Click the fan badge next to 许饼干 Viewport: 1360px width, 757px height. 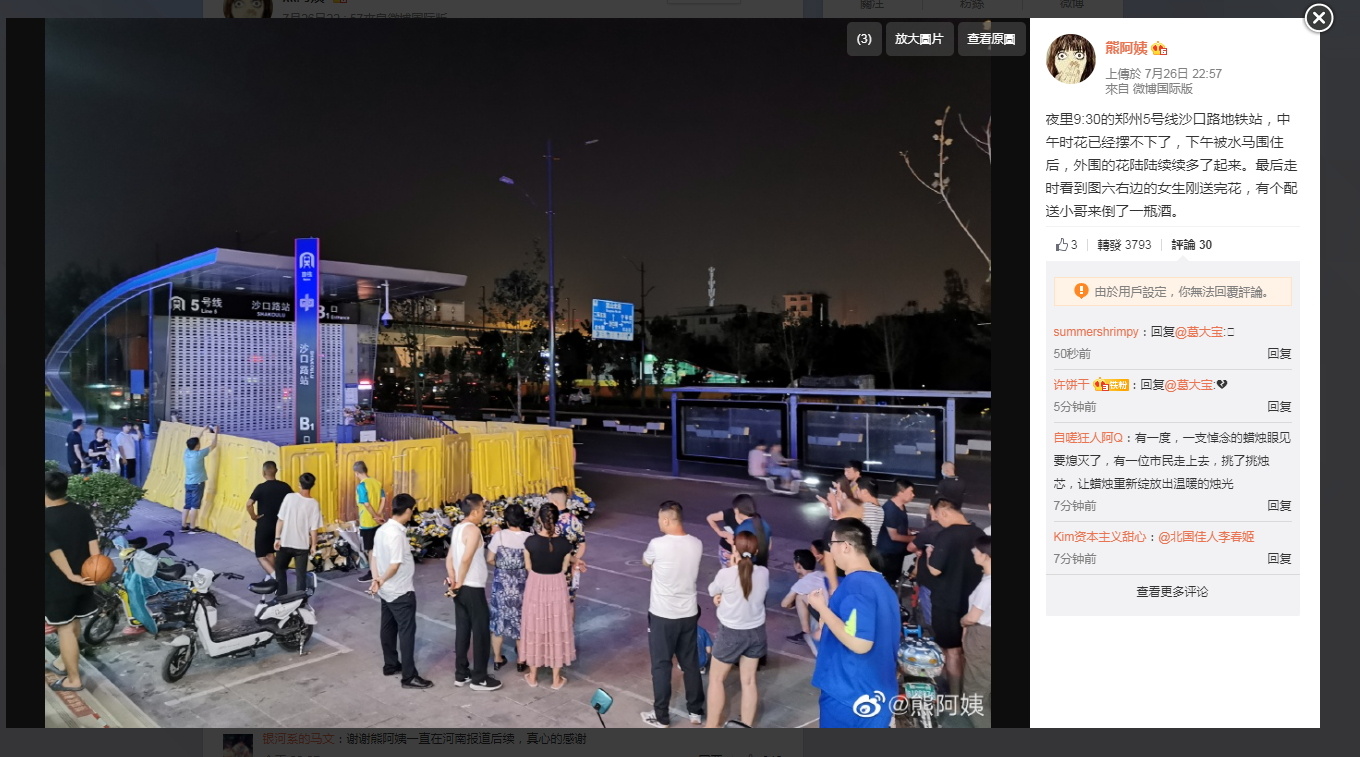[x=1110, y=385]
